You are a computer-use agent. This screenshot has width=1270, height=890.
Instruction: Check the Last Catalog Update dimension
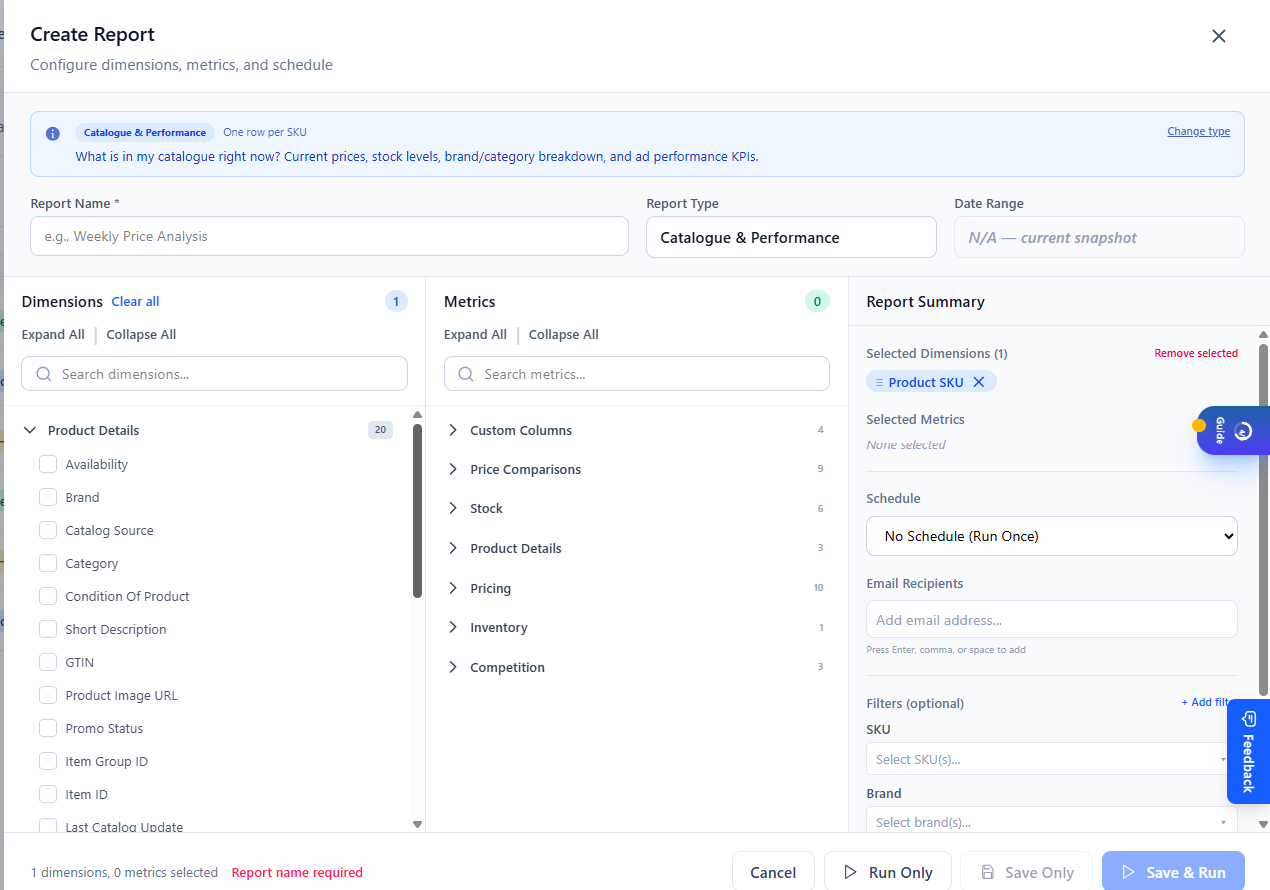(48, 826)
